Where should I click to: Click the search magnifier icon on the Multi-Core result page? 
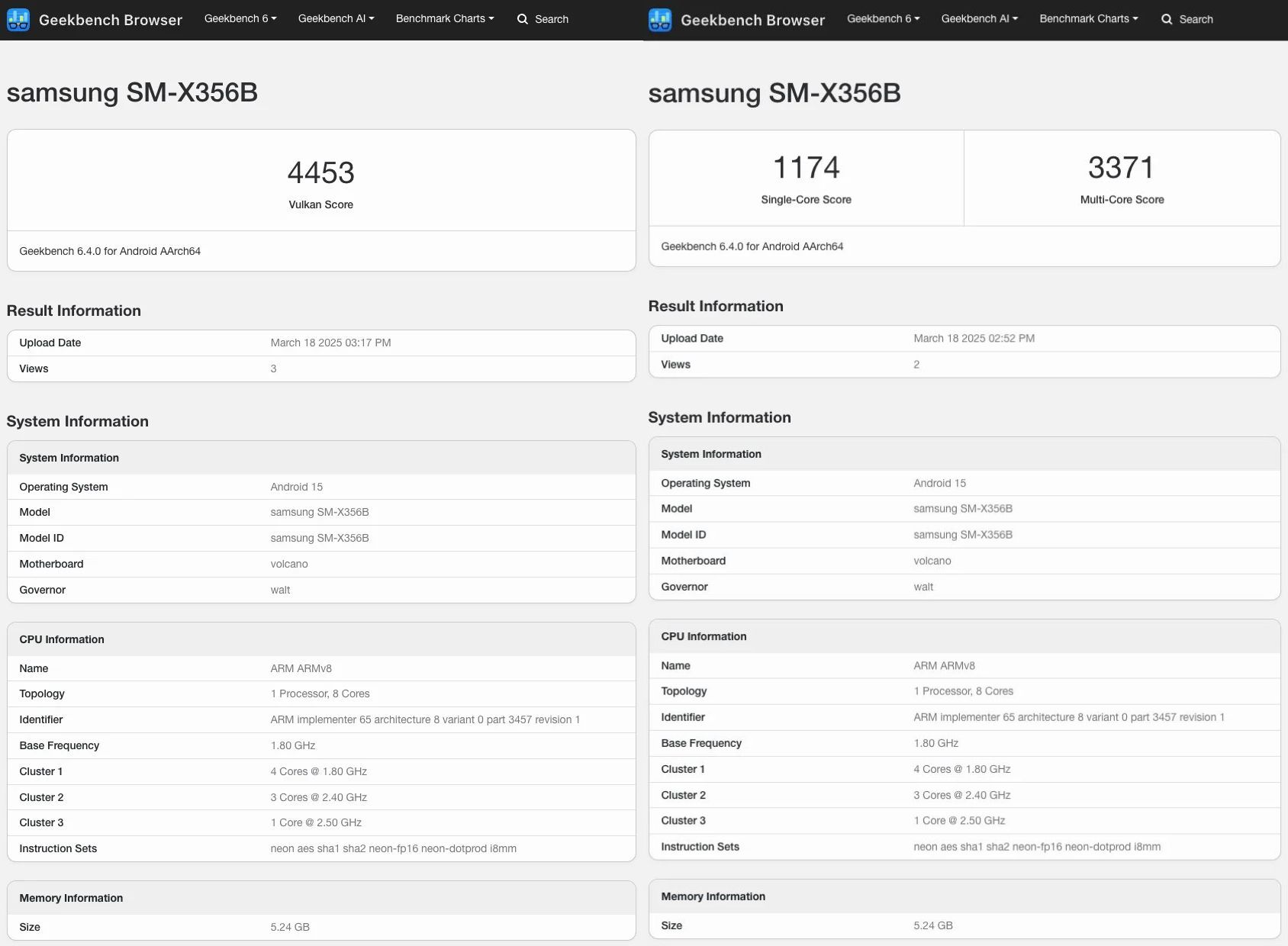tap(1167, 20)
